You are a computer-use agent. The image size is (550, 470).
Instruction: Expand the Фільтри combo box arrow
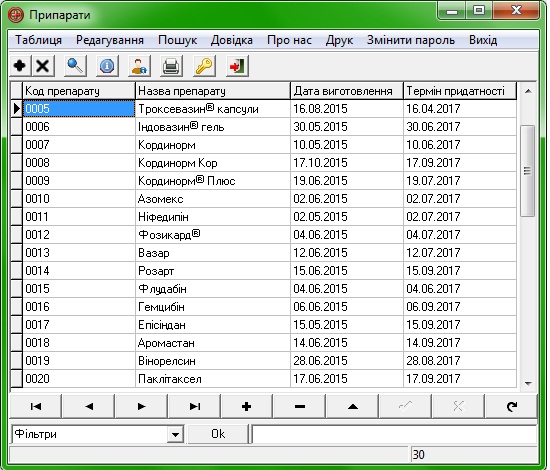[x=175, y=435]
